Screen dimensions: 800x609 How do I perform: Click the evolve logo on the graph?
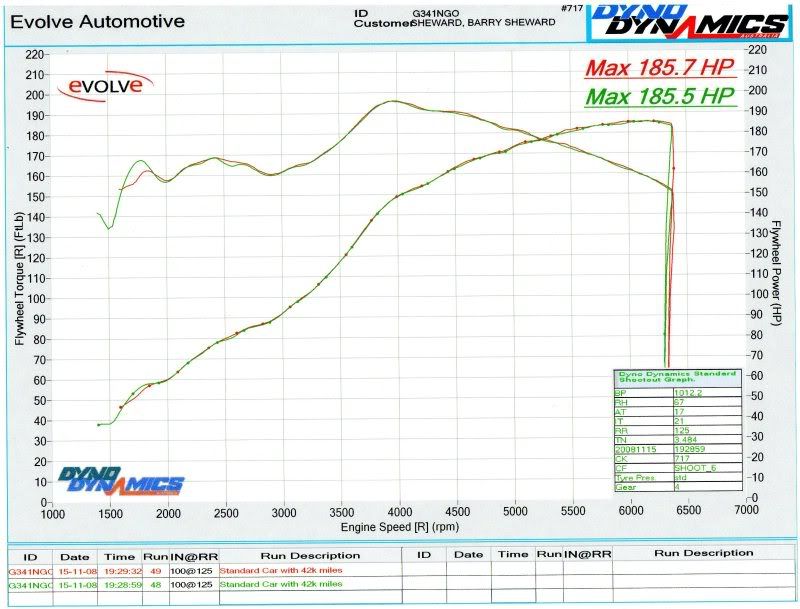(x=106, y=86)
